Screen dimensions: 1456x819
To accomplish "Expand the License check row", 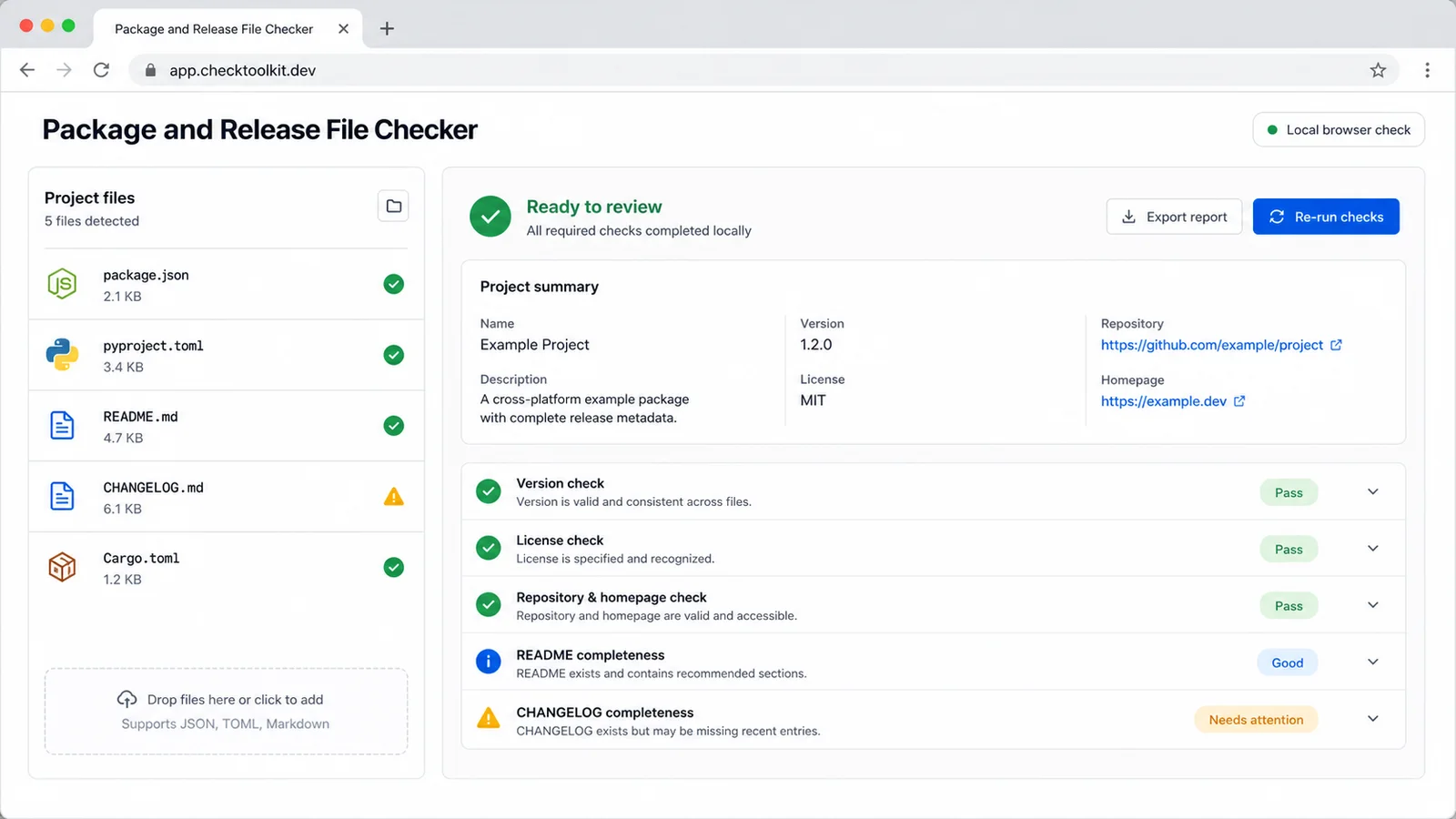I will click(1373, 548).
